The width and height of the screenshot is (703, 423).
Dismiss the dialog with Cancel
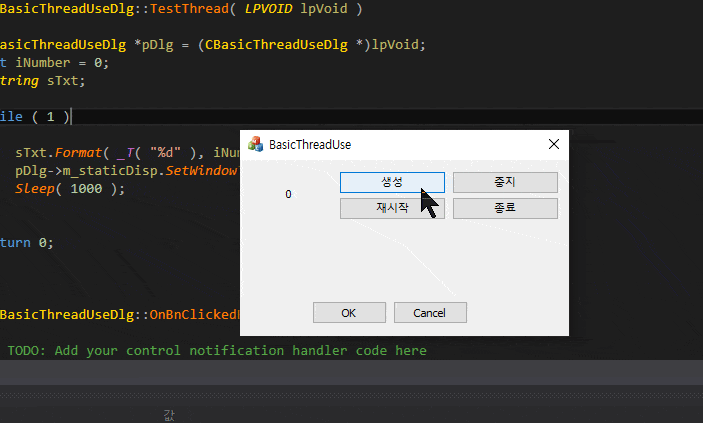point(430,313)
